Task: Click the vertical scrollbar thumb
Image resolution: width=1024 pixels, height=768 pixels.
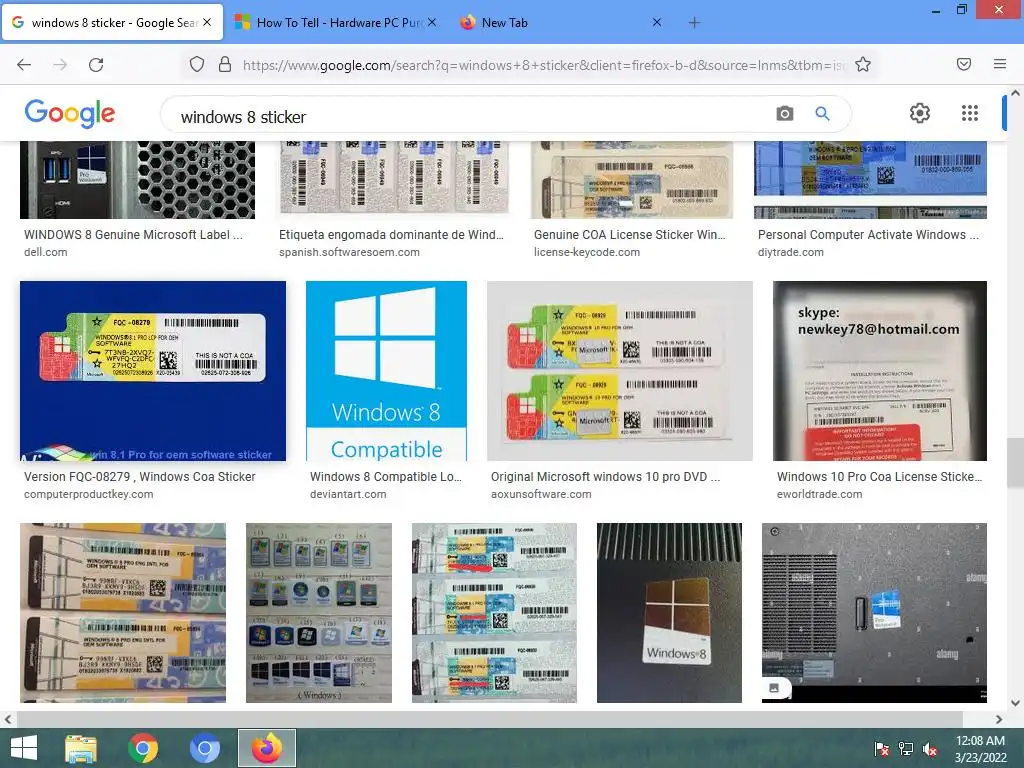Action: click(x=1015, y=463)
